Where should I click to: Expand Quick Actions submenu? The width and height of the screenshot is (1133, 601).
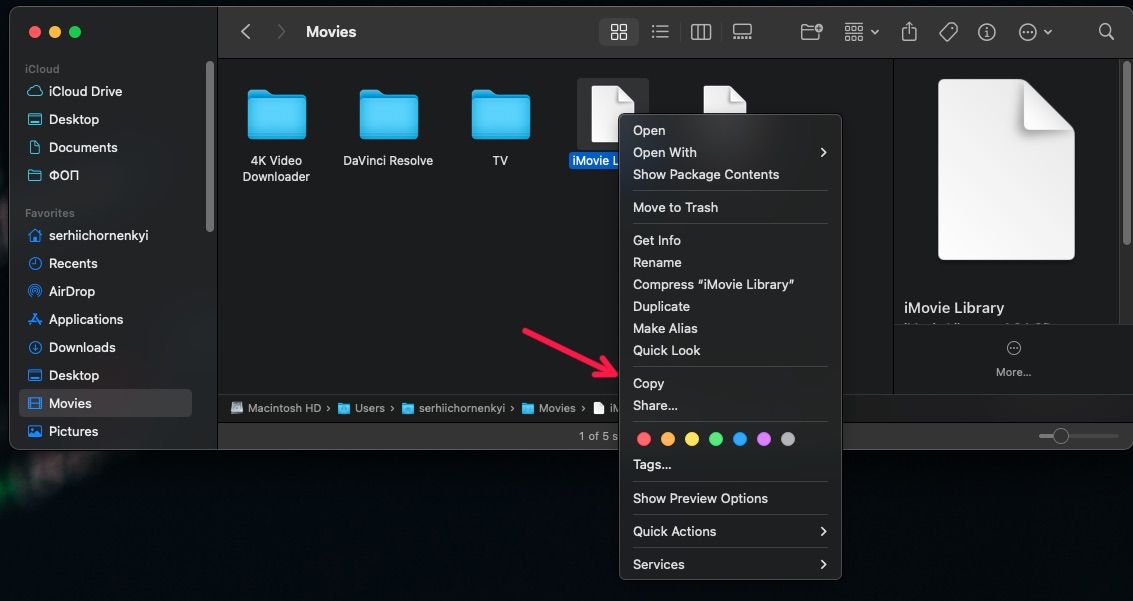(x=730, y=532)
